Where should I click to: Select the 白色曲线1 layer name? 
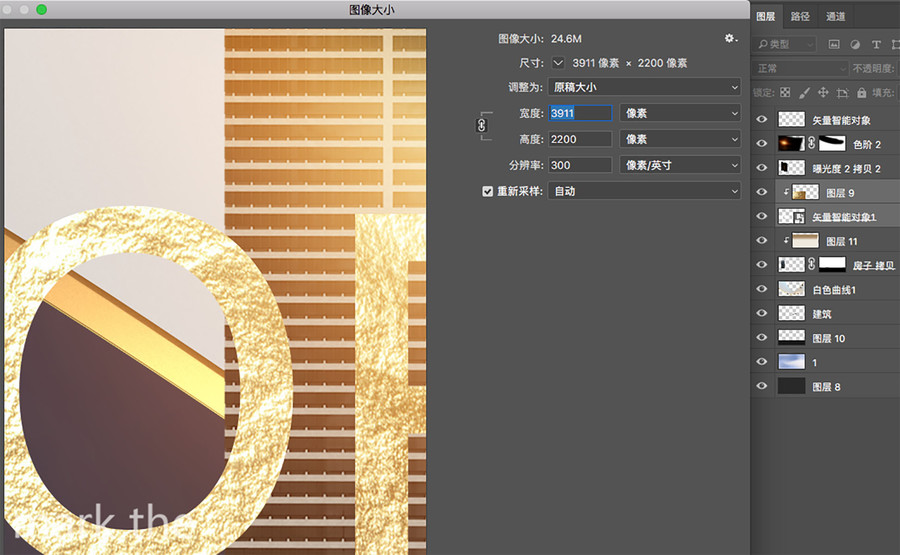pyautogui.click(x=834, y=290)
